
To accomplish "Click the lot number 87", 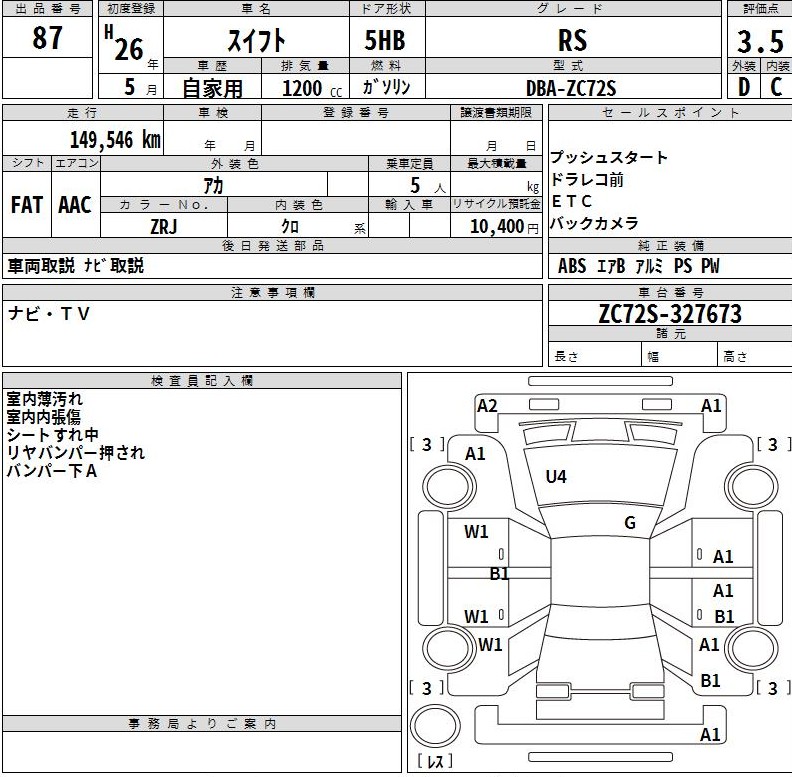I will click(x=47, y=38).
